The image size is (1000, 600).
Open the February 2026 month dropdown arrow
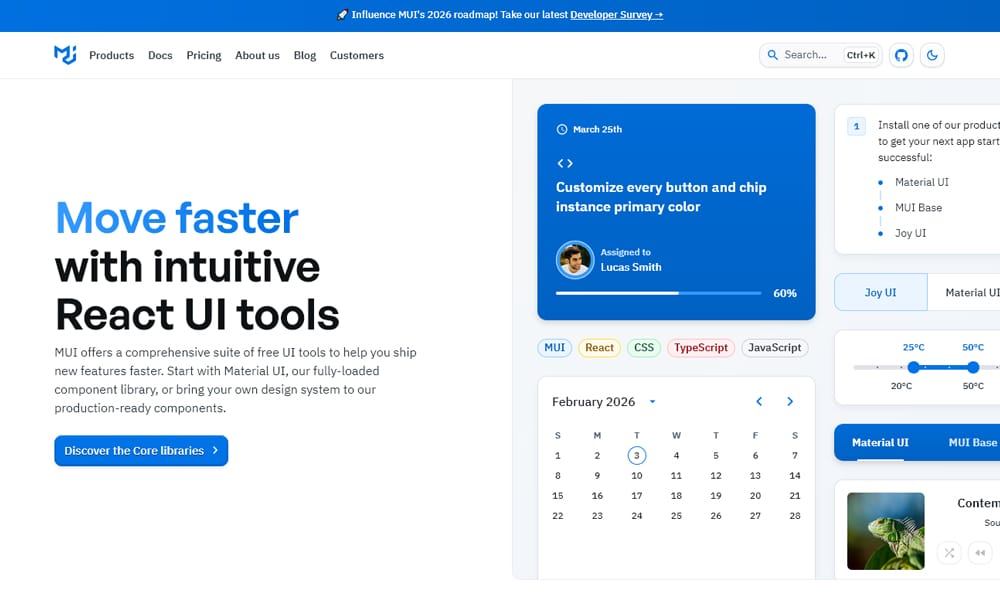click(652, 402)
